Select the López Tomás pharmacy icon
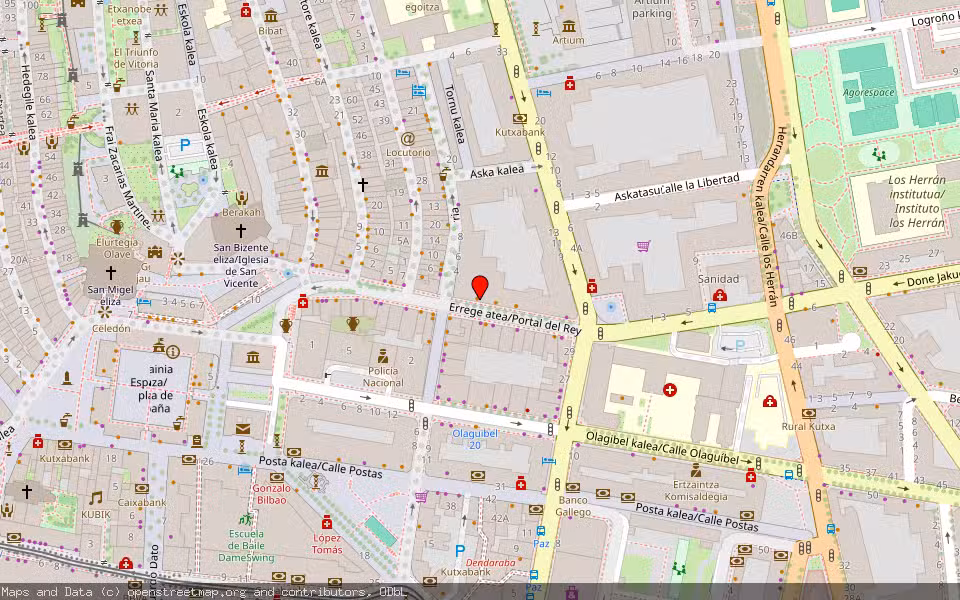The width and height of the screenshot is (960, 600). [327, 522]
